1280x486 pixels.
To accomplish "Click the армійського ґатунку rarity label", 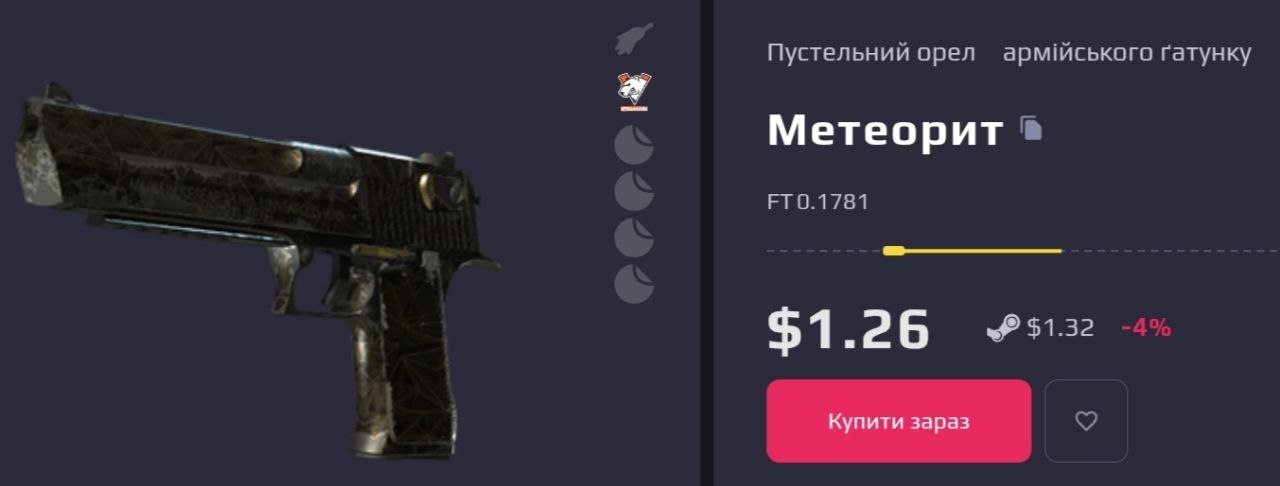I will [x=1127, y=53].
